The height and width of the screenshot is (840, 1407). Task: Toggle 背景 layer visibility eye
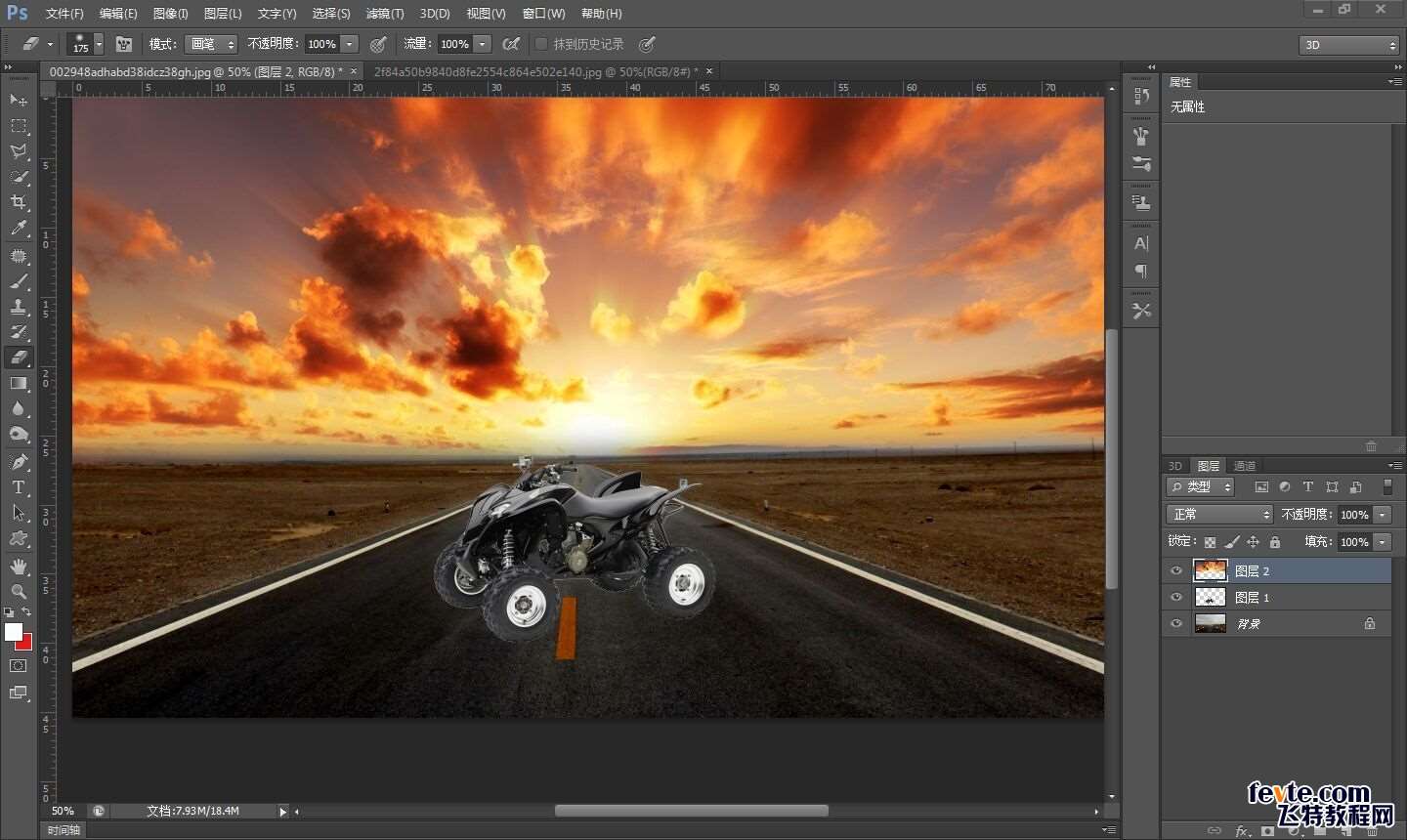pos(1176,623)
